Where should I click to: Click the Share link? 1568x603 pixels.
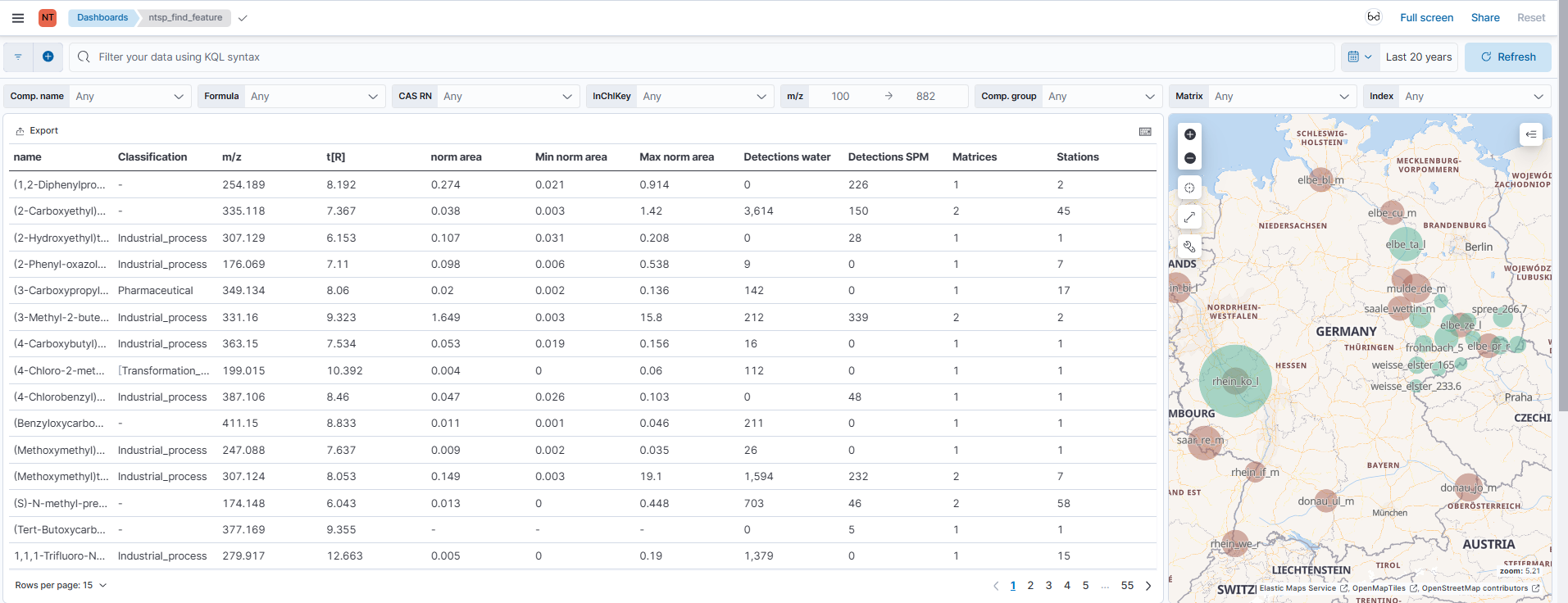click(x=1484, y=17)
